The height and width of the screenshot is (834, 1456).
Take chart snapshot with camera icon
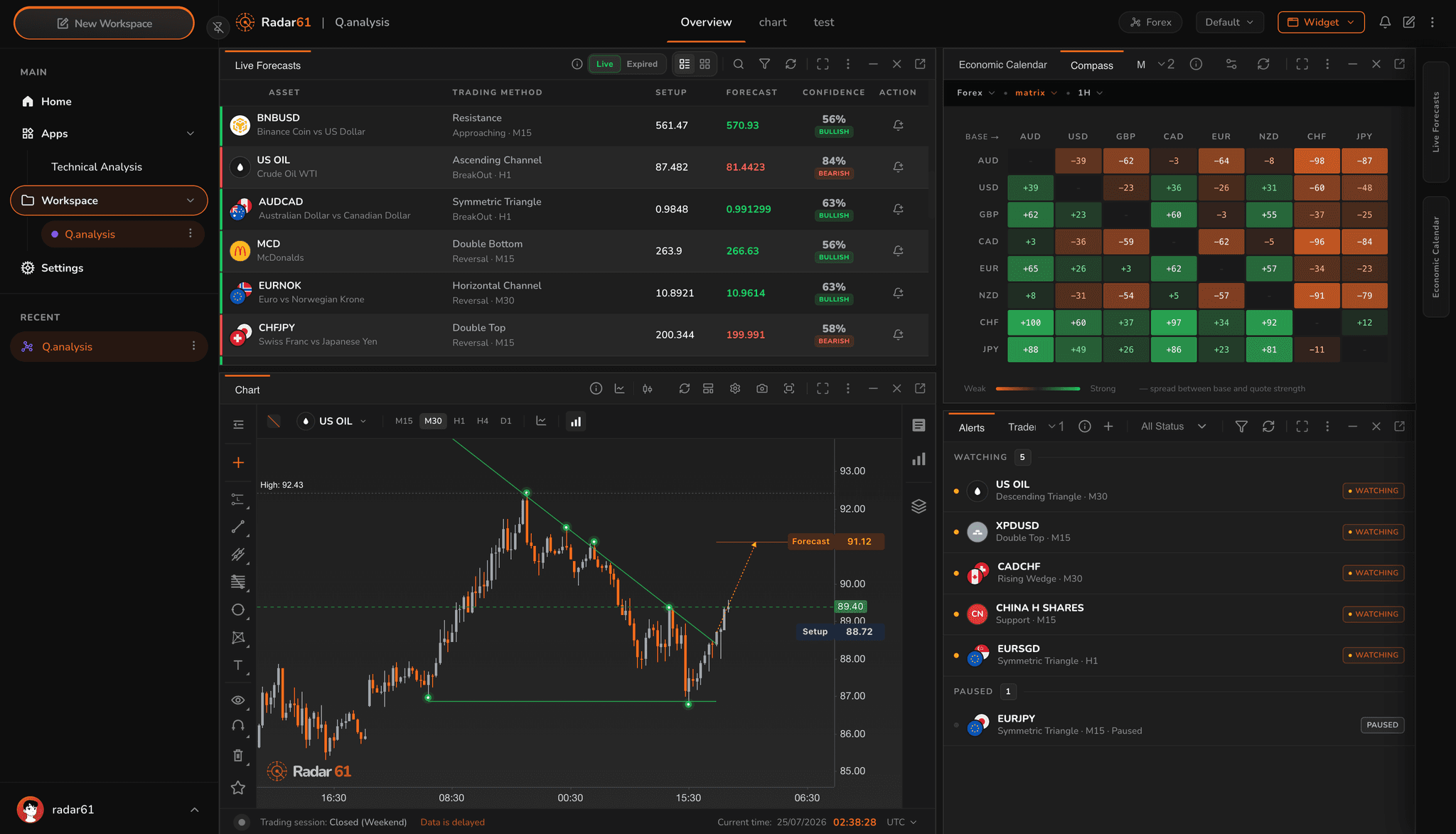pos(762,389)
